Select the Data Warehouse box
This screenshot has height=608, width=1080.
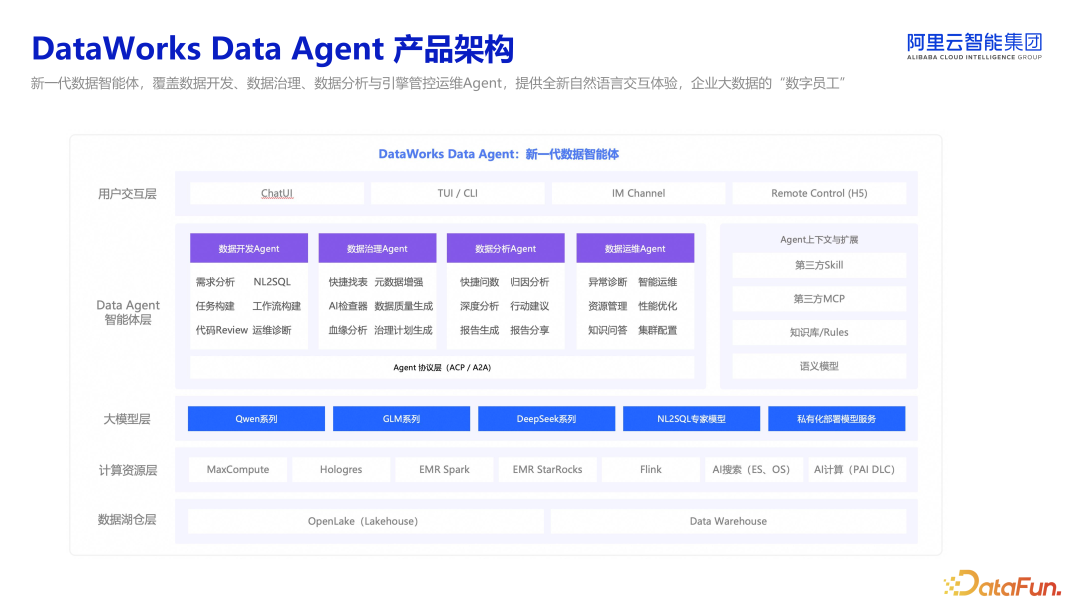point(728,521)
